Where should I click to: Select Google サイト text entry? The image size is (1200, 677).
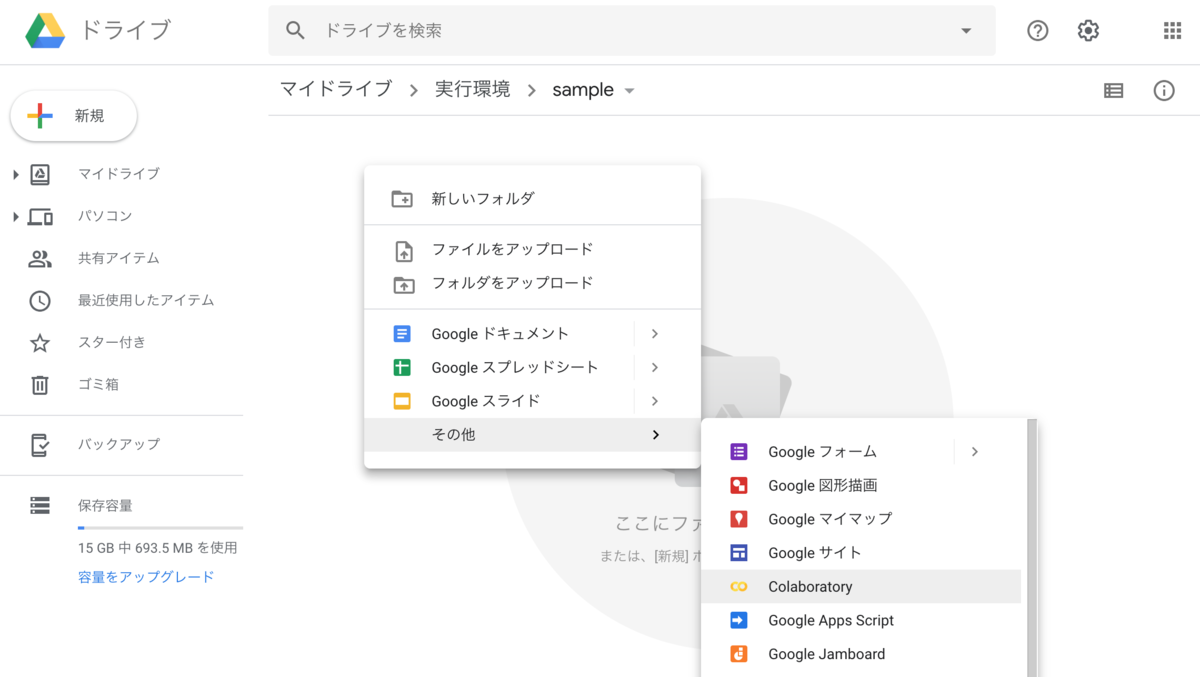[x=815, y=553]
